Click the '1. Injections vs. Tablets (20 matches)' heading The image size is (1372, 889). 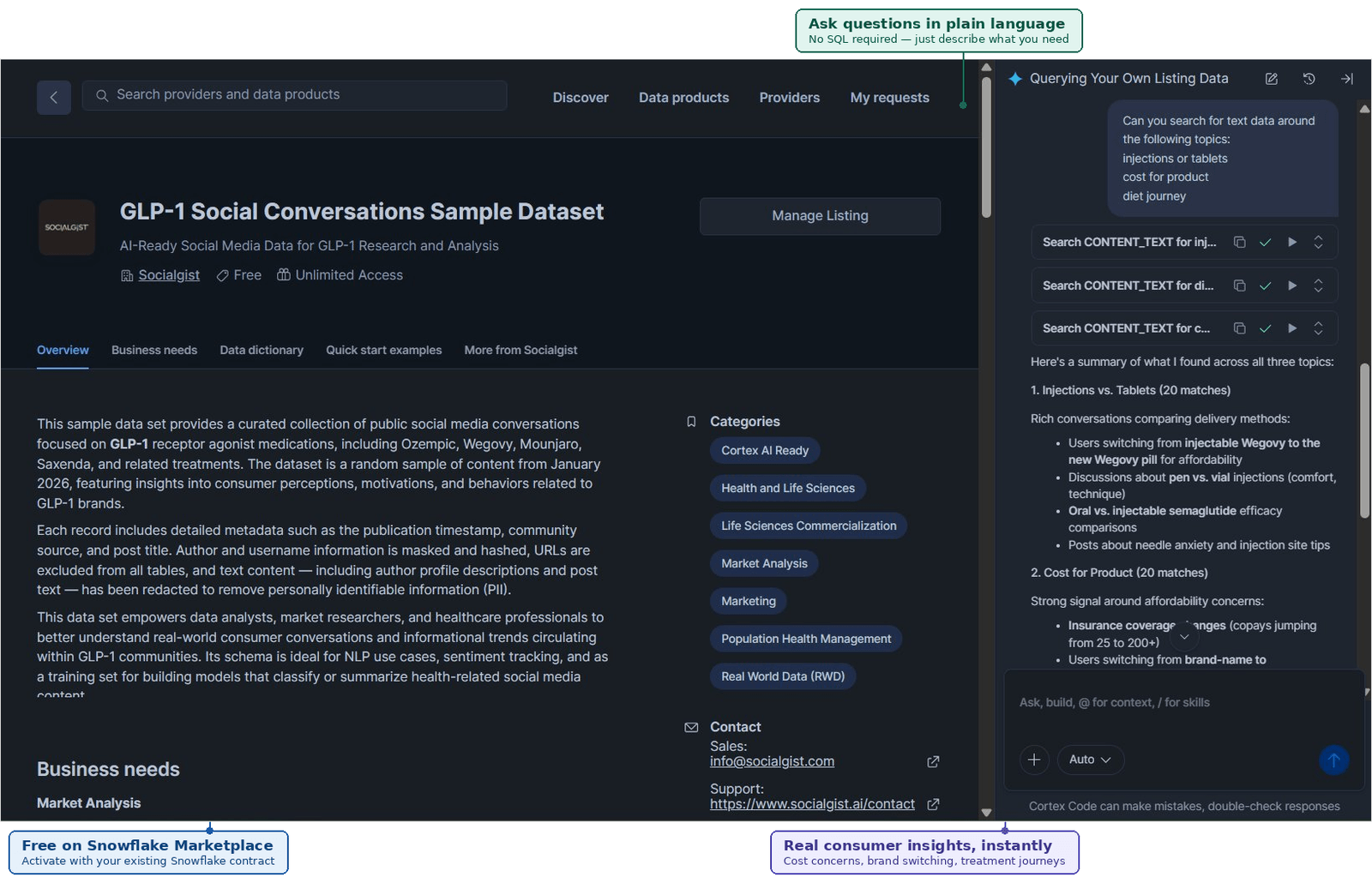[1130, 391]
